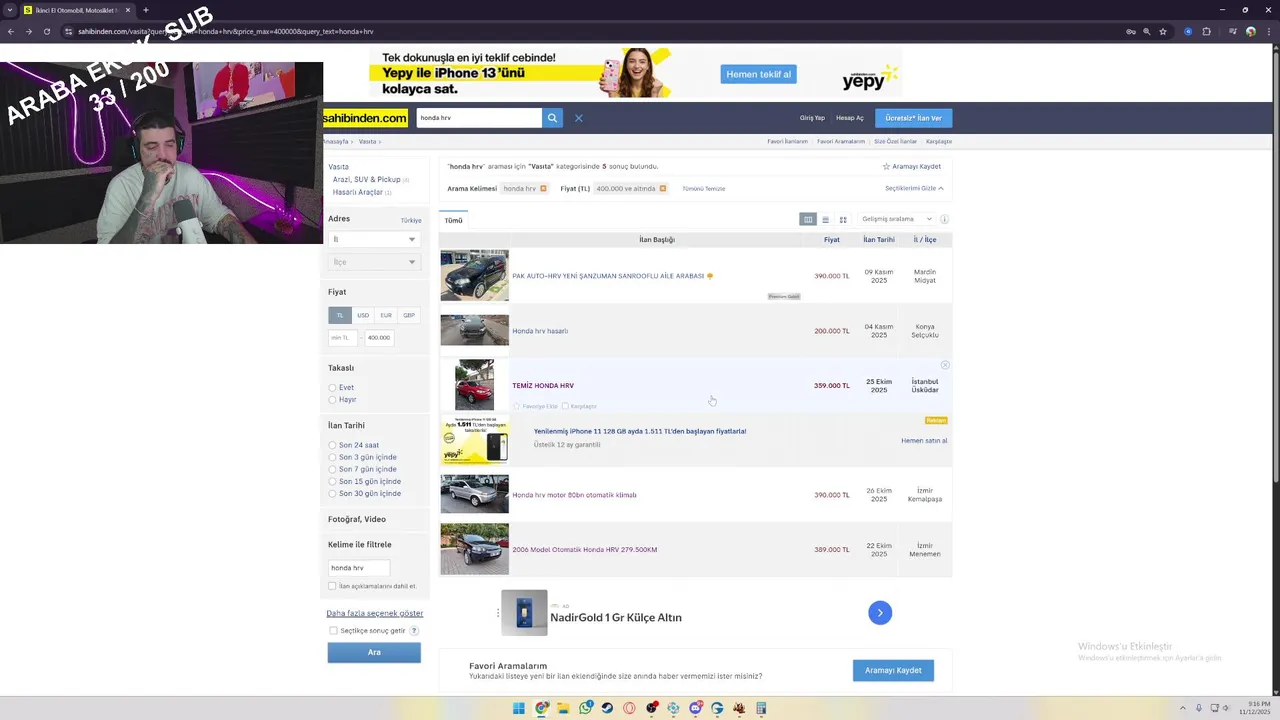The image size is (1280, 720).
Task: Open Calculator from the taskbar
Action: (x=761, y=708)
